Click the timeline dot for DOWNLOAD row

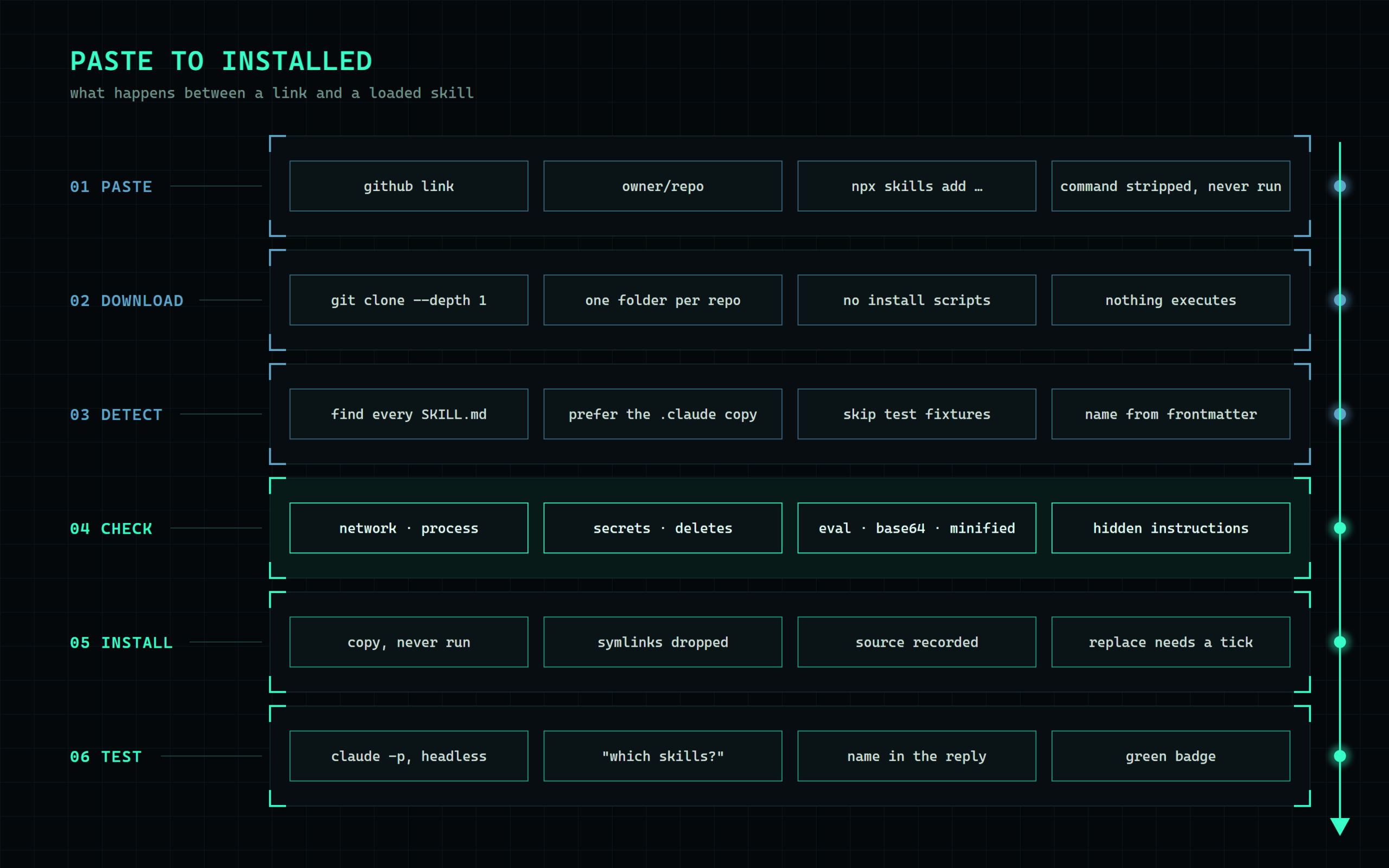click(1340, 300)
